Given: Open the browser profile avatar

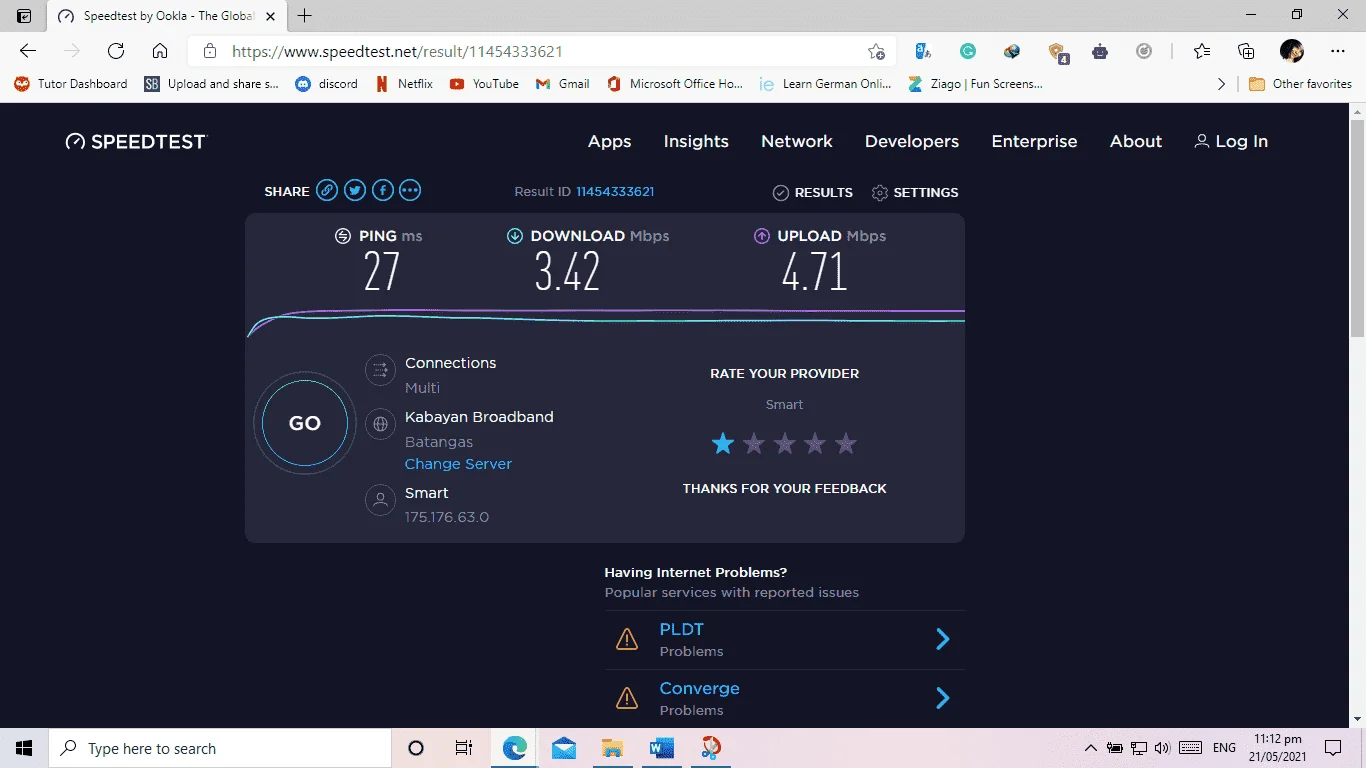Looking at the screenshot, I should (1292, 51).
